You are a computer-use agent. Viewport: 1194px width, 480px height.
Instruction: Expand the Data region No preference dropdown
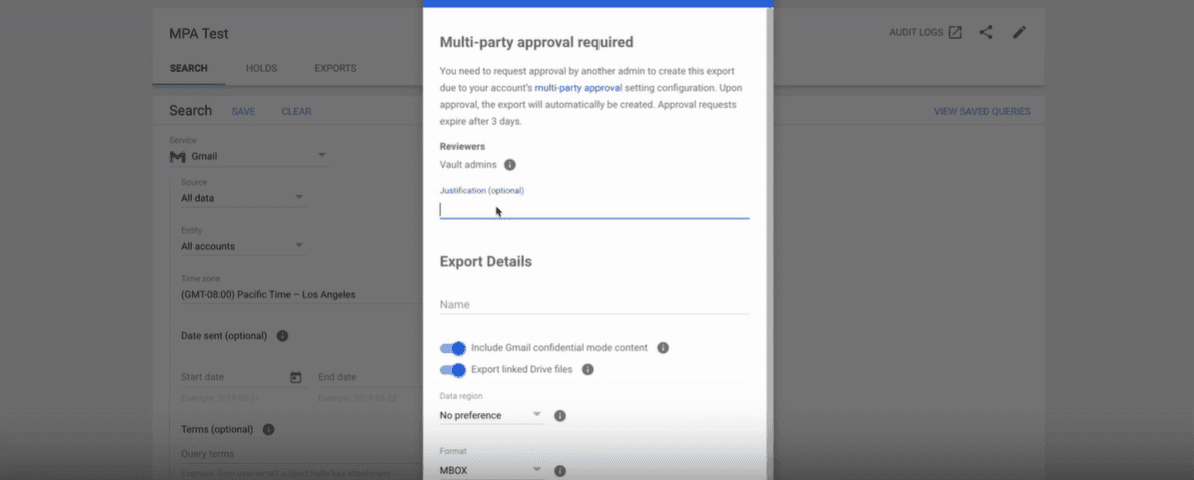tap(491, 415)
